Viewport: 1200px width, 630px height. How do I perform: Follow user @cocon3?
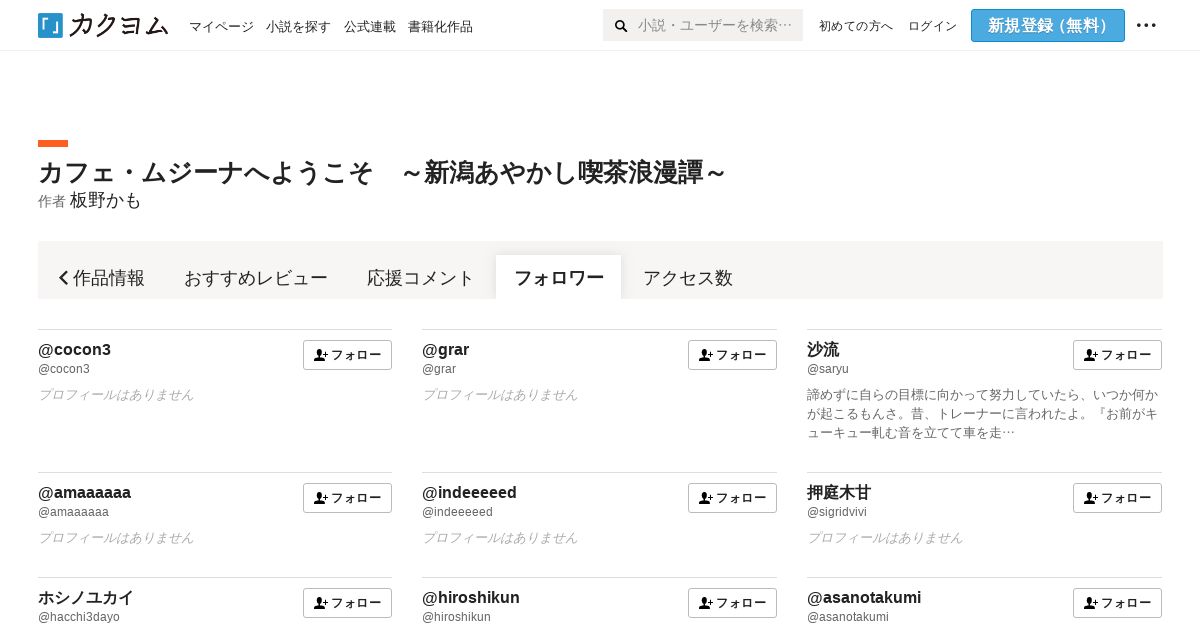(x=347, y=355)
